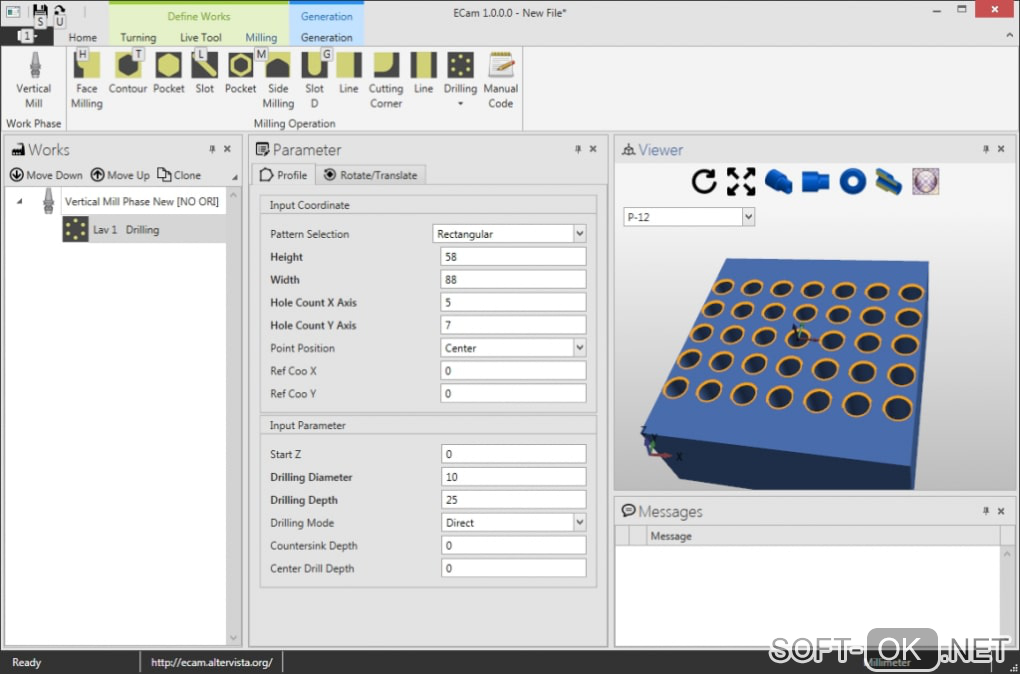The image size is (1020, 674).
Task: Choose the Cutting Corner operation
Action: (x=386, y=81)
